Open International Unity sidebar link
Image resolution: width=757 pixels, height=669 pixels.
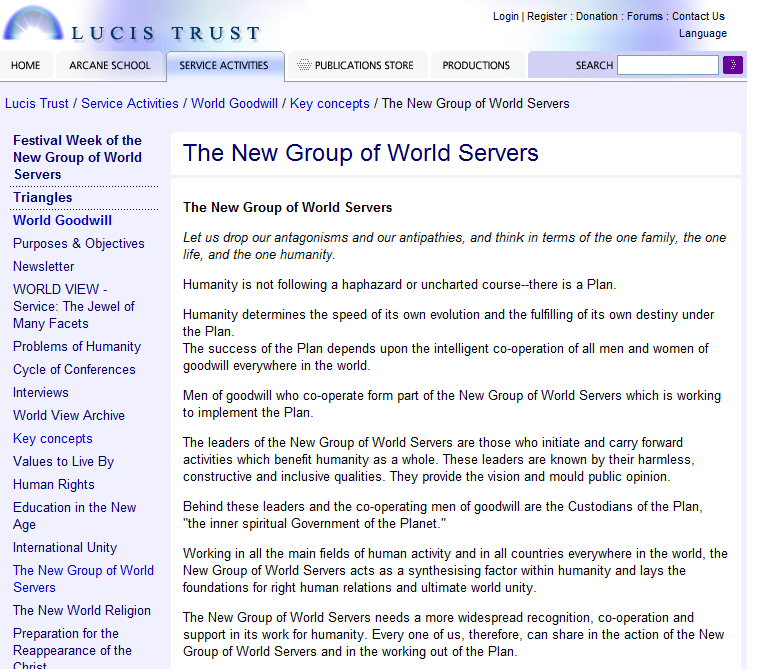[x=65, y=547]
